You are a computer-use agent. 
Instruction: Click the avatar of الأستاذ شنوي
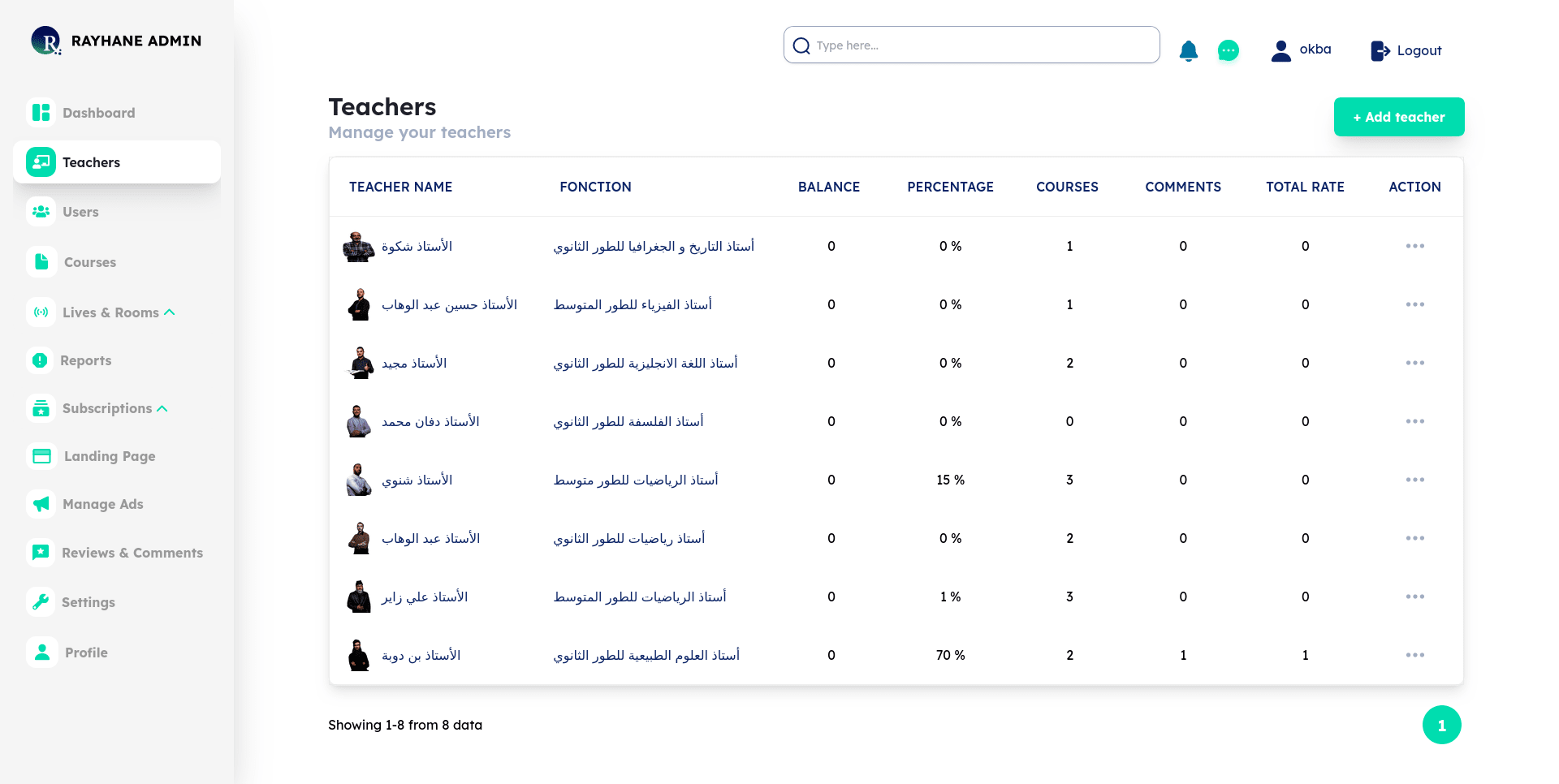(x=359, y=480)
